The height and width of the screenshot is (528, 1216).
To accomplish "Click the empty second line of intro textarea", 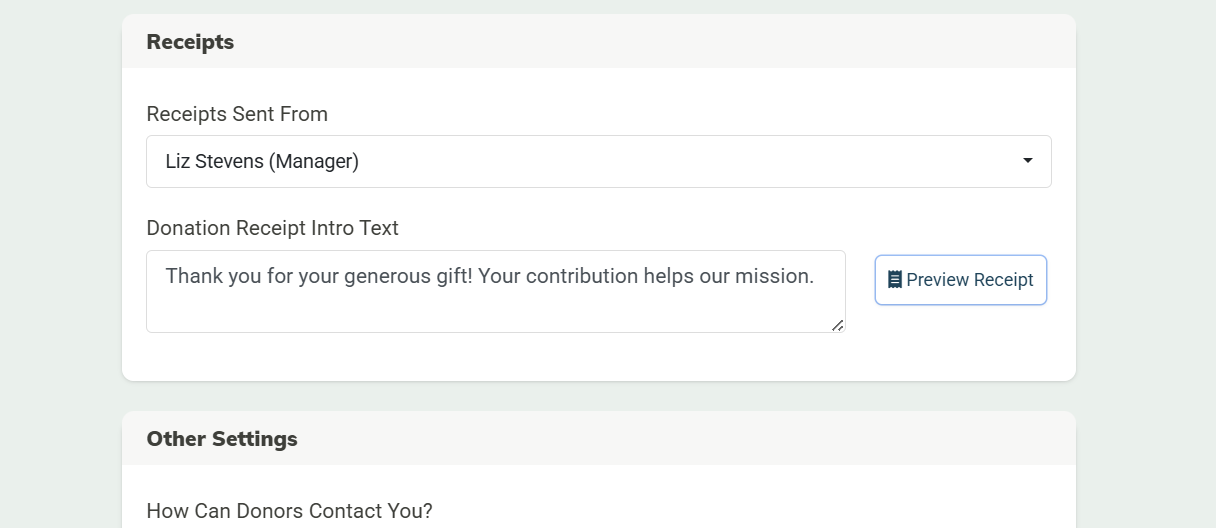I will point(495,308).
